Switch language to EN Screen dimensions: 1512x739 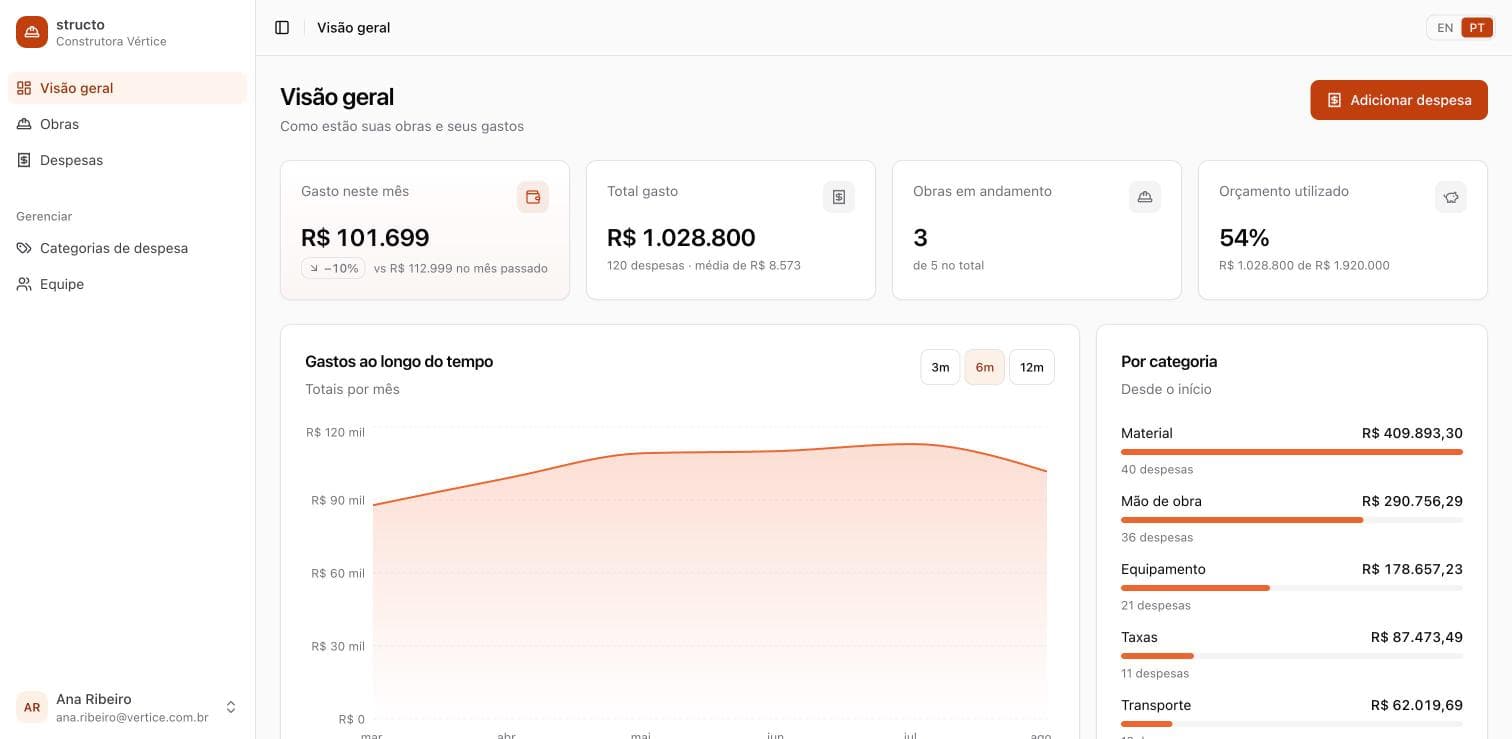(x=1445, y=28)
